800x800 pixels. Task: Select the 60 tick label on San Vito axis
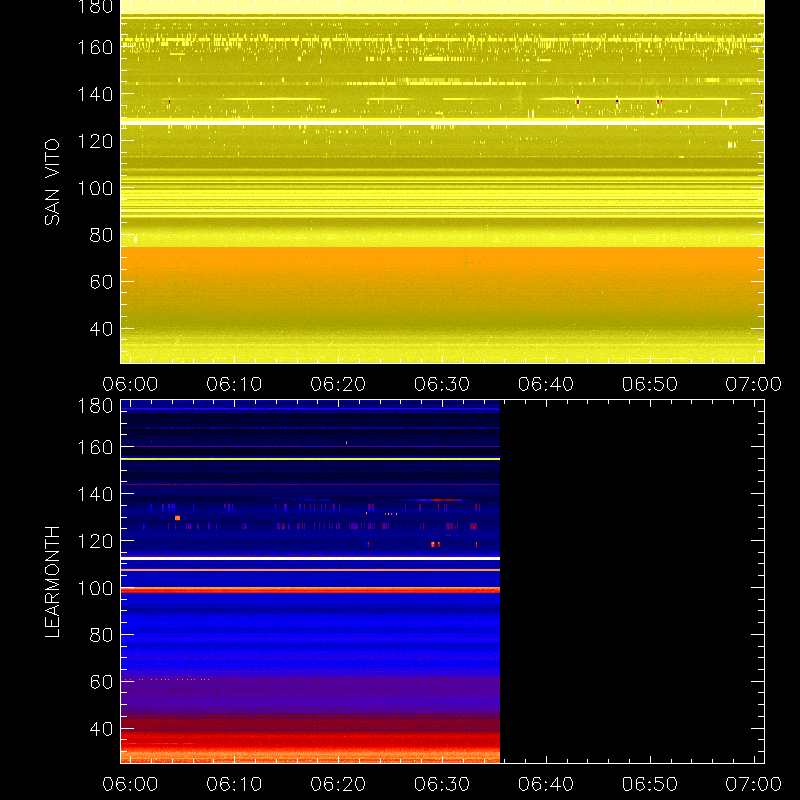tap(101, 282)
